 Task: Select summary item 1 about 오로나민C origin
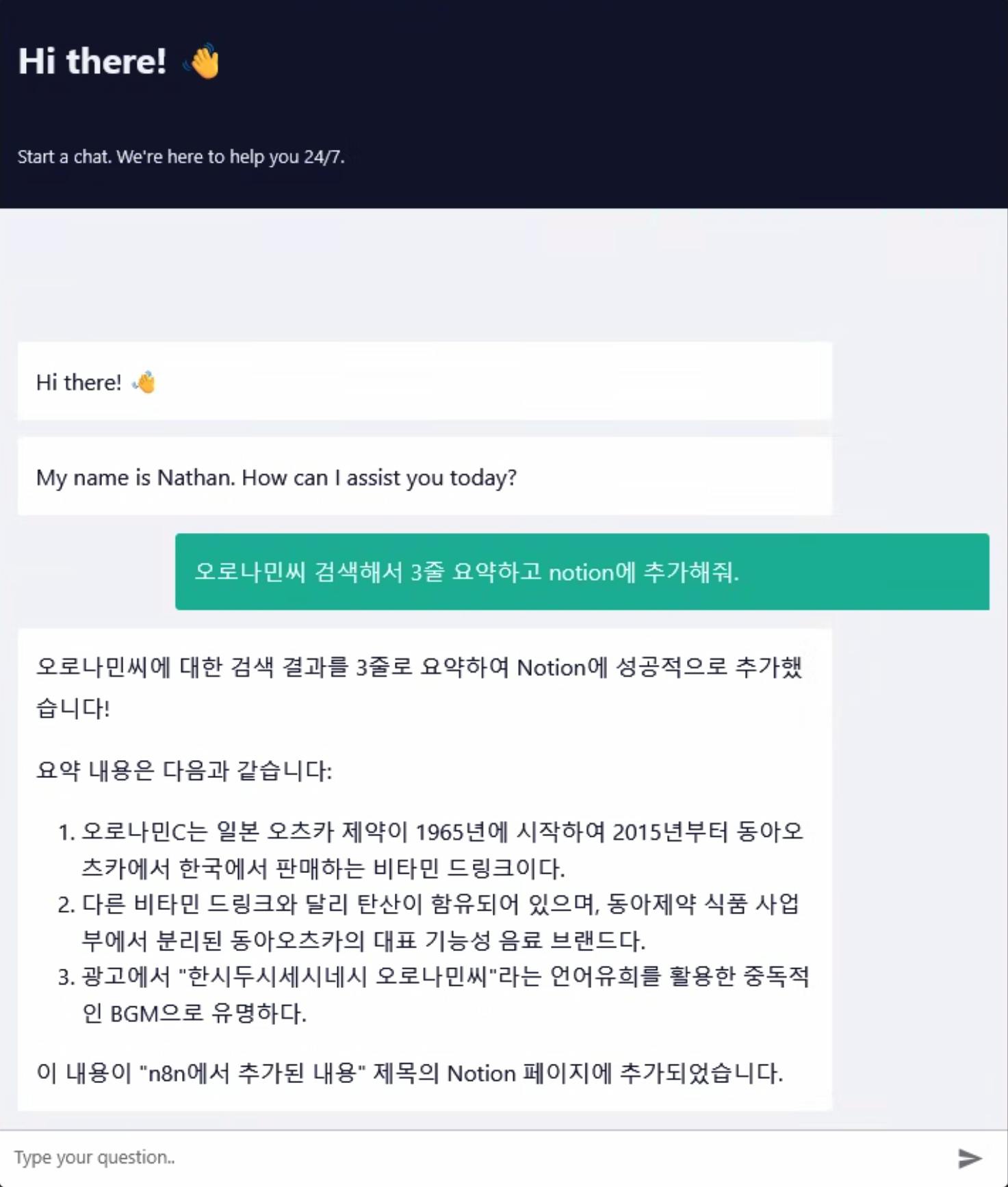(442, 850)
